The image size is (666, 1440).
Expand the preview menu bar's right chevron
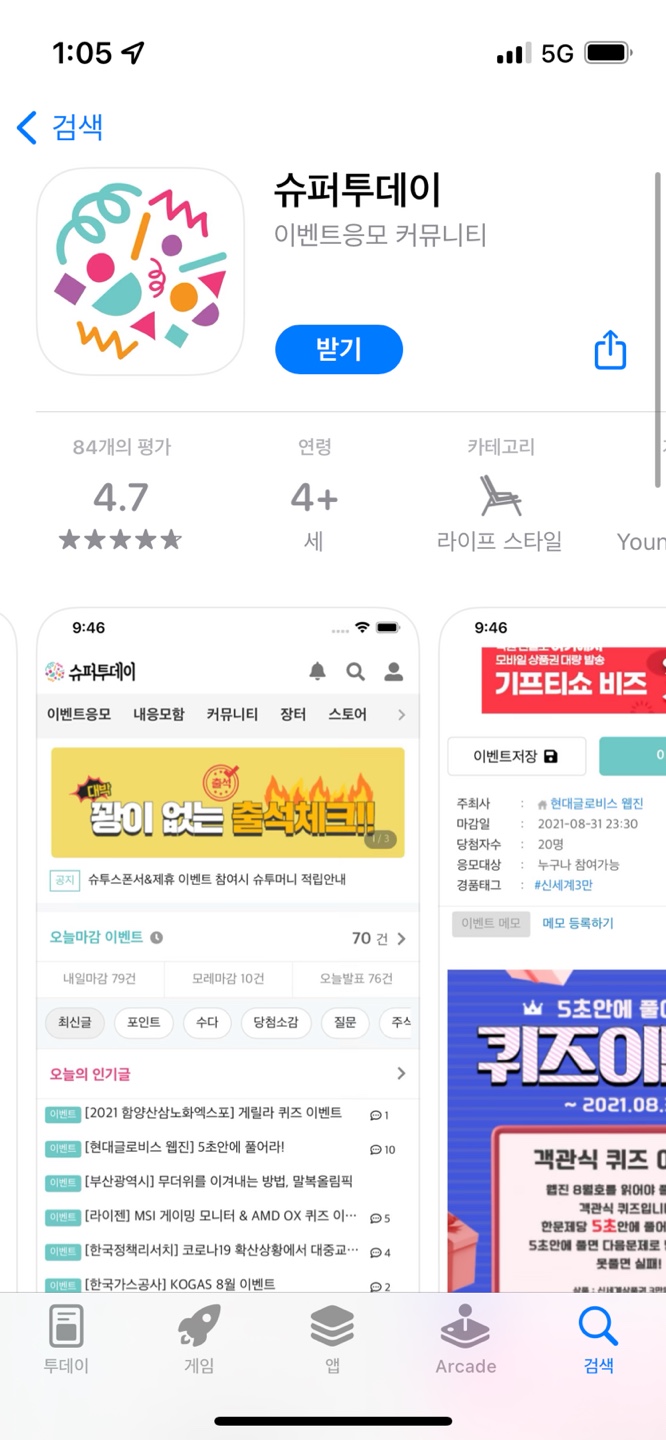click(x=401, y=714)
